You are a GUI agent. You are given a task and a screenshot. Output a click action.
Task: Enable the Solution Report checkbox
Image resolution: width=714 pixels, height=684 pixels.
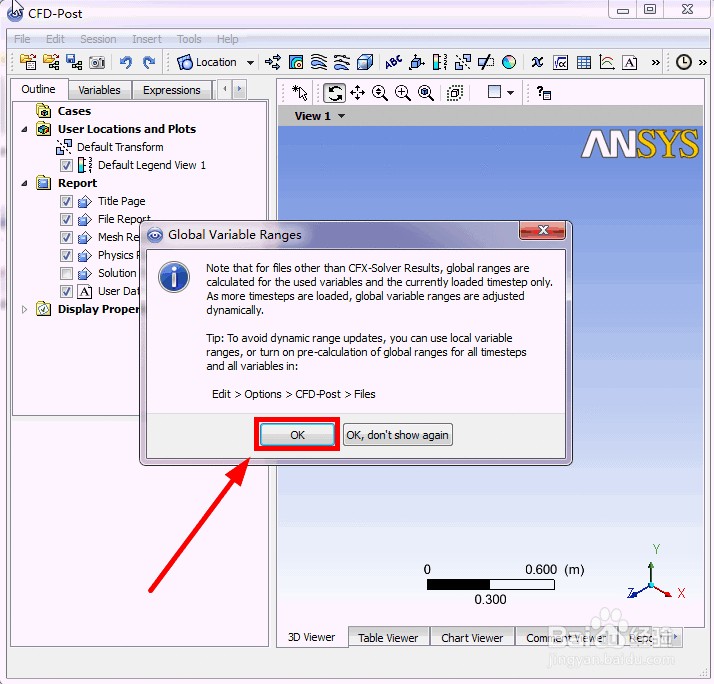tap(66, 273)
